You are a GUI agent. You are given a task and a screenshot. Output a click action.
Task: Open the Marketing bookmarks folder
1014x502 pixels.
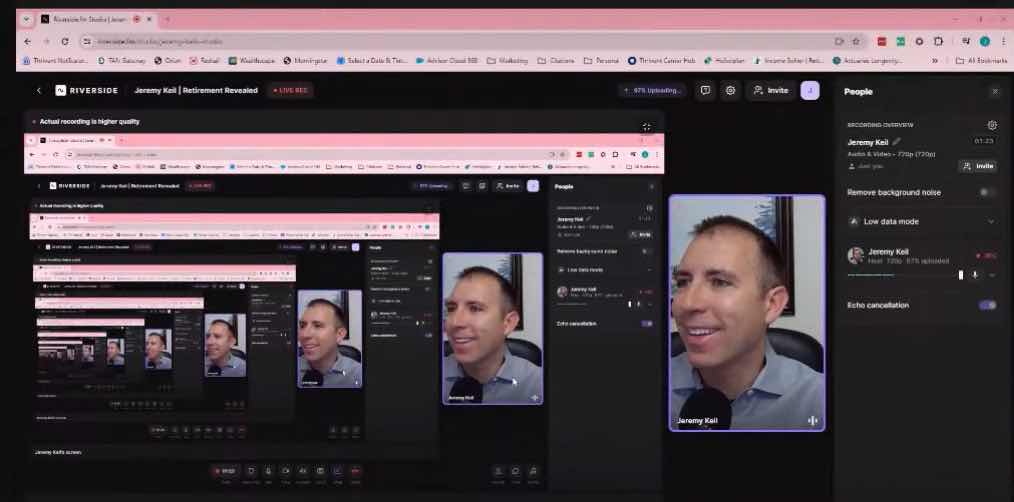point(508,60)
